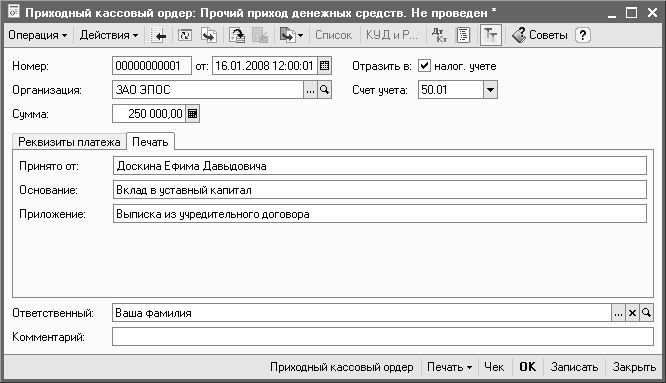Click the ellipsis select button for Организация
The width and height of the screenshot is (666, 383).
pyautogui.click(x=310, y=90)
